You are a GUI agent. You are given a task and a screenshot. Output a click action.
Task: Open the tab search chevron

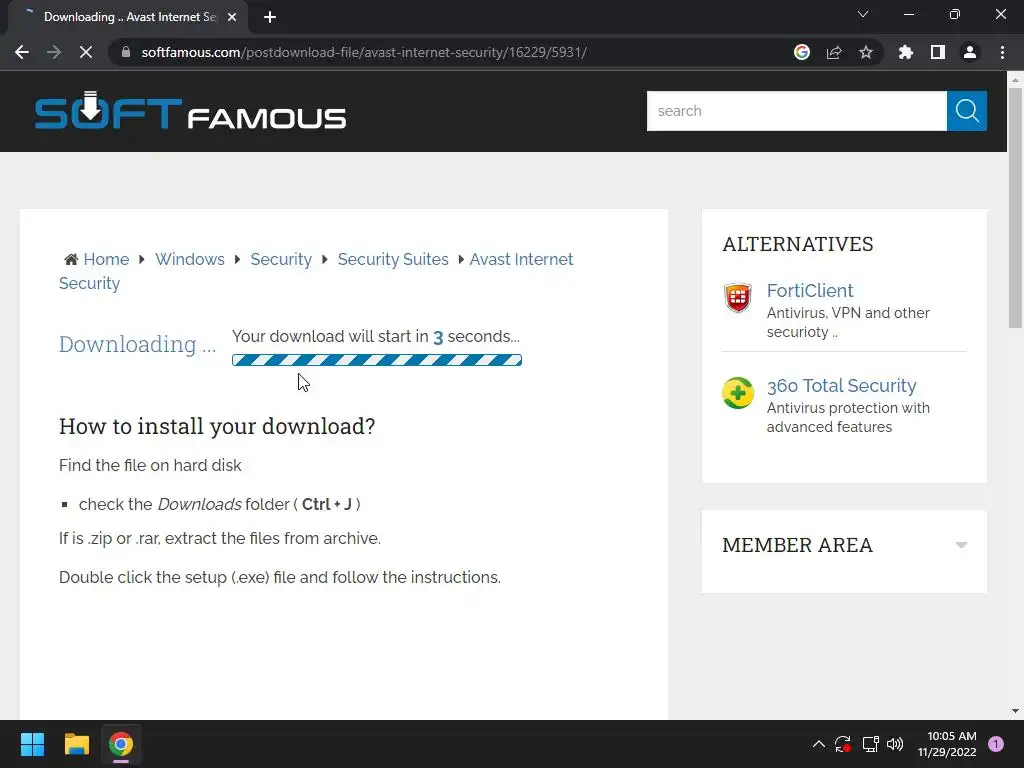pyautogui.click(x=863, y=14)
